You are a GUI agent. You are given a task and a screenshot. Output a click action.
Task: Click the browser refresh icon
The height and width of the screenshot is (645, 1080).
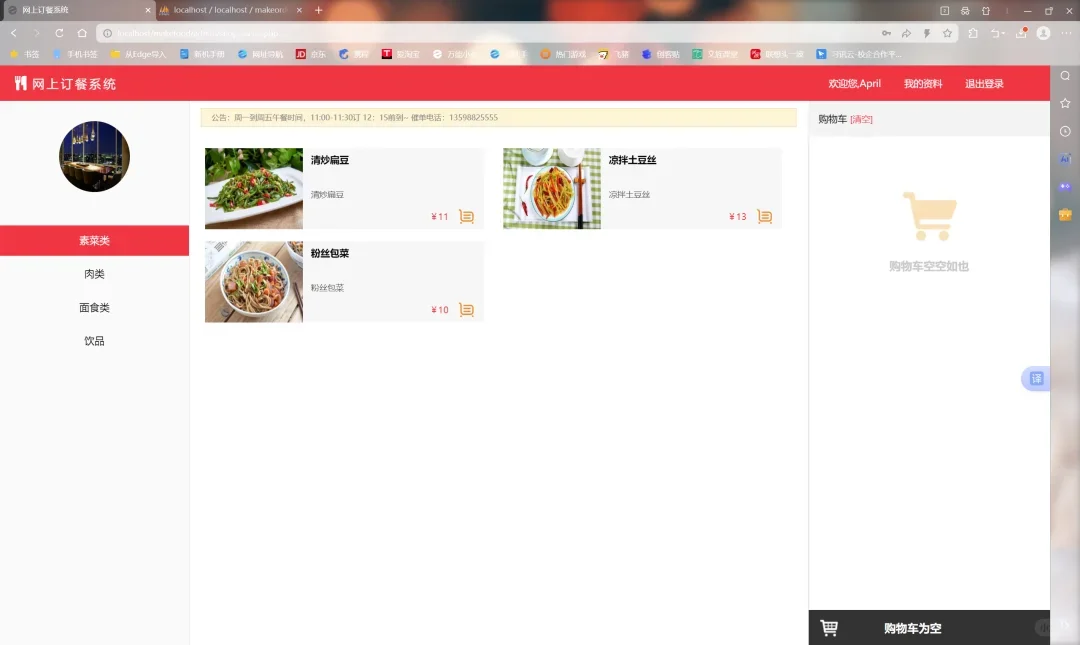click(58, 32)
